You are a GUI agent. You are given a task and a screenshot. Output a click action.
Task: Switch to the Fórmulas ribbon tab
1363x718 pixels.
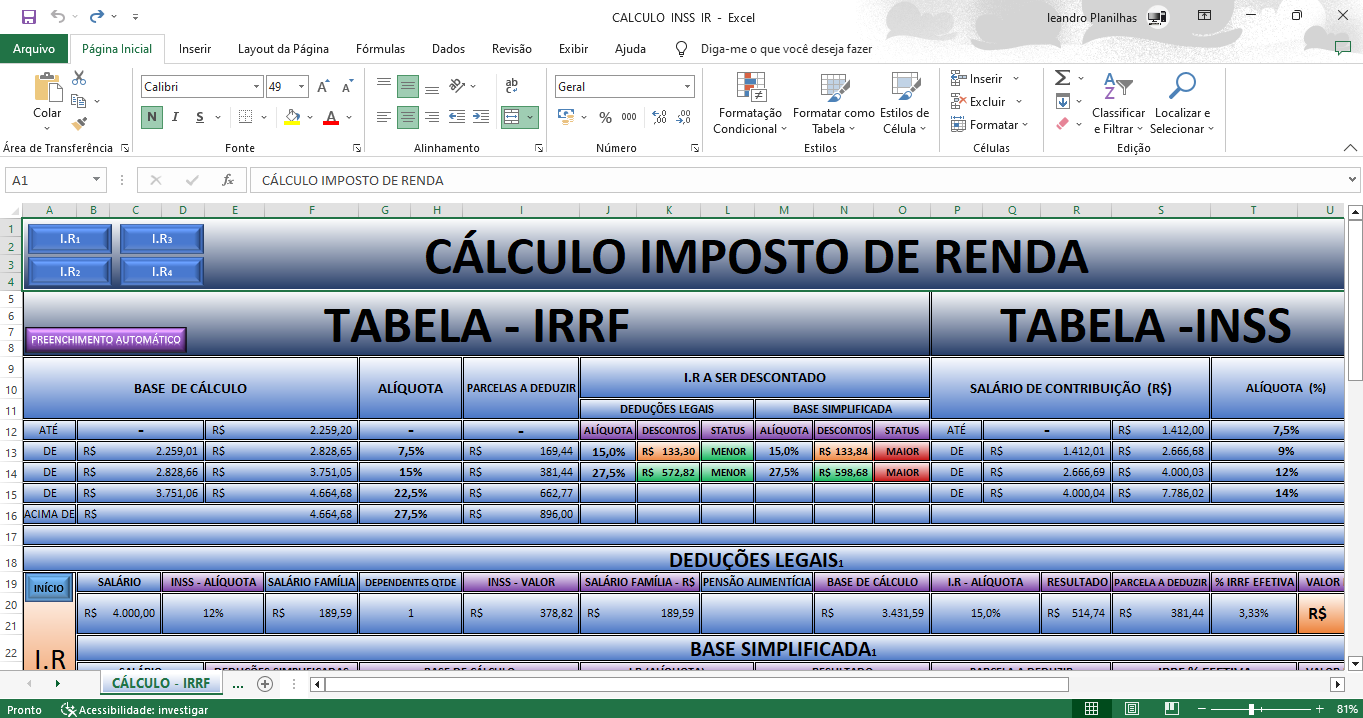pyautogui.click(x=380, y=49)
